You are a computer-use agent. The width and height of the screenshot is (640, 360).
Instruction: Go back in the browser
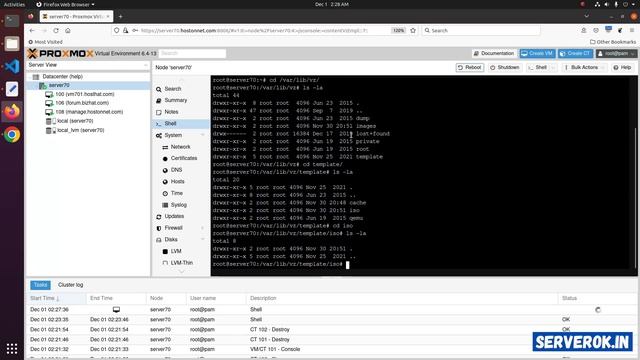32,31
